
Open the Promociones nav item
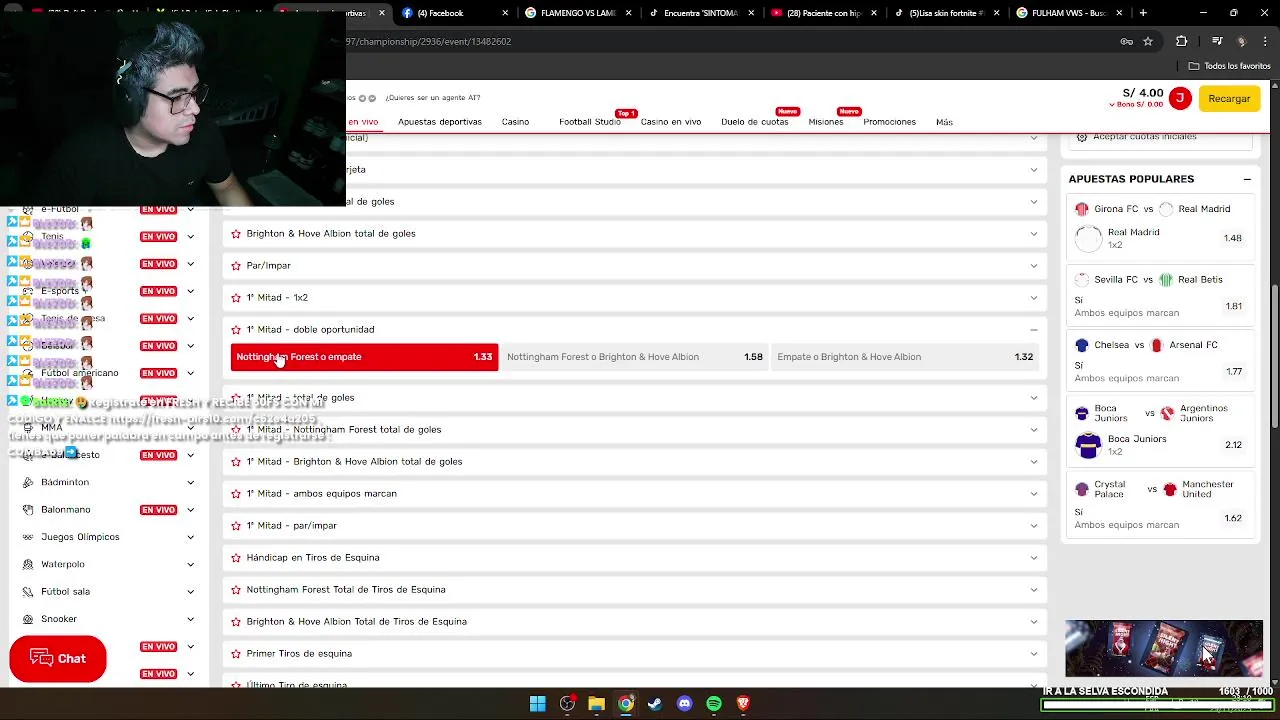[890, 122]
